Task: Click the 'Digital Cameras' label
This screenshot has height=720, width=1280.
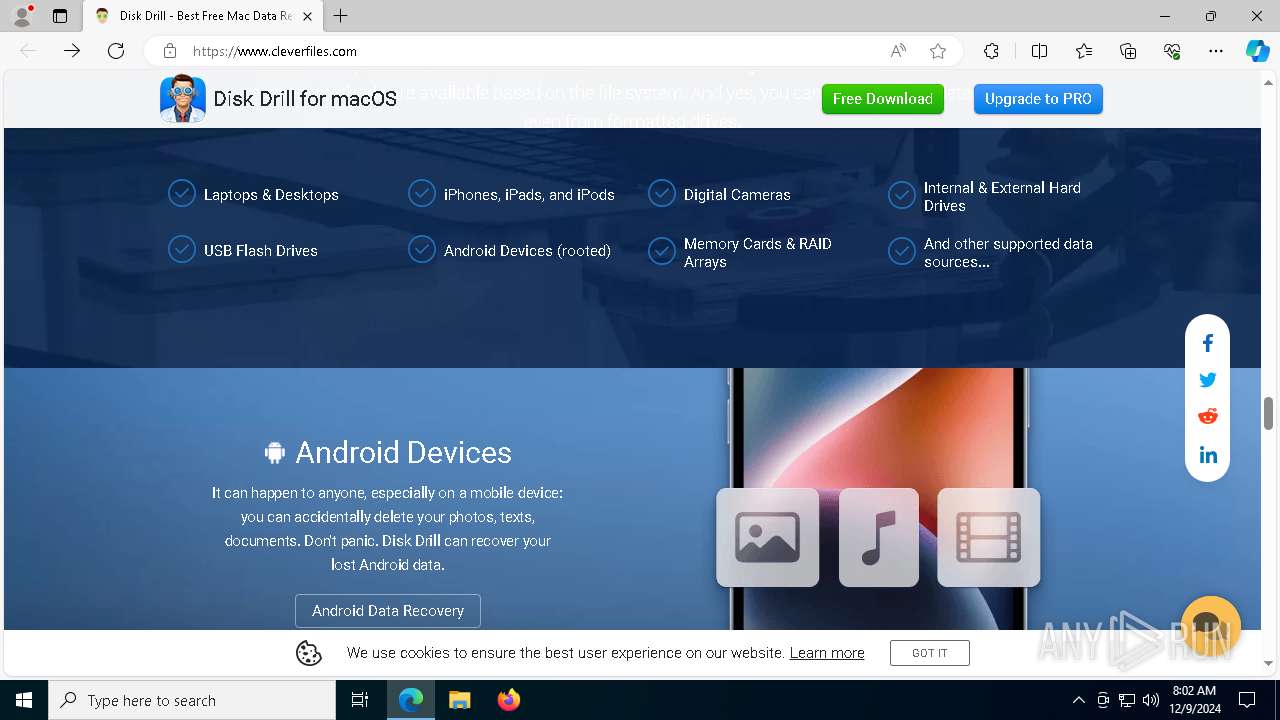Action: (737, 195)
